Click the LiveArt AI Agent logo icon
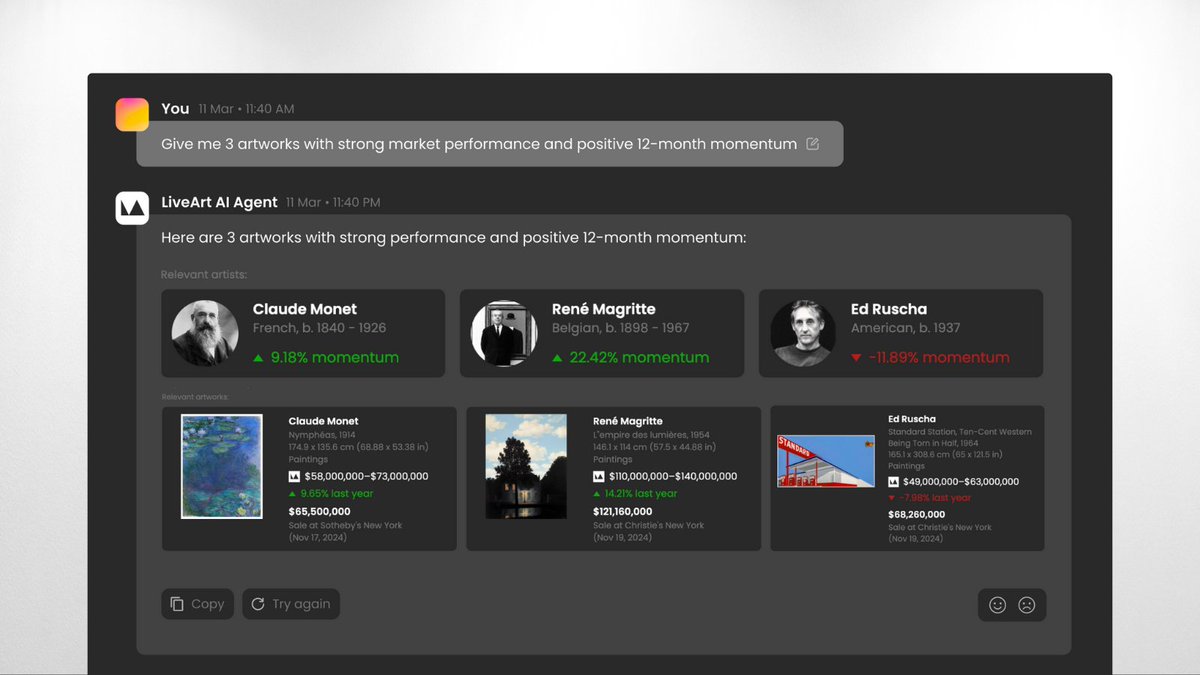1200x675 pixels. click(132, 208)
